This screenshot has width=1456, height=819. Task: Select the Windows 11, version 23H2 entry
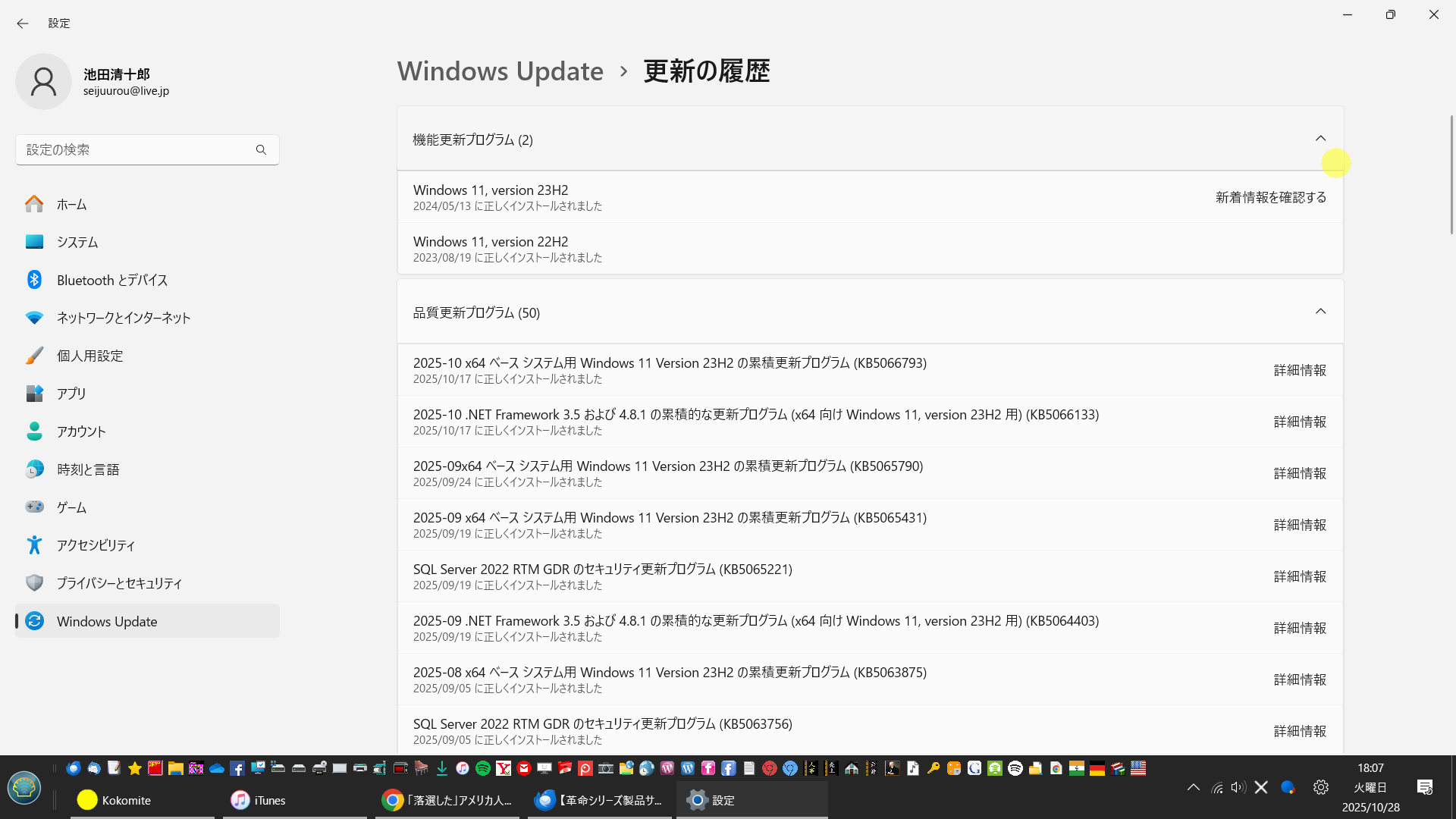click(x=870, y=197)
